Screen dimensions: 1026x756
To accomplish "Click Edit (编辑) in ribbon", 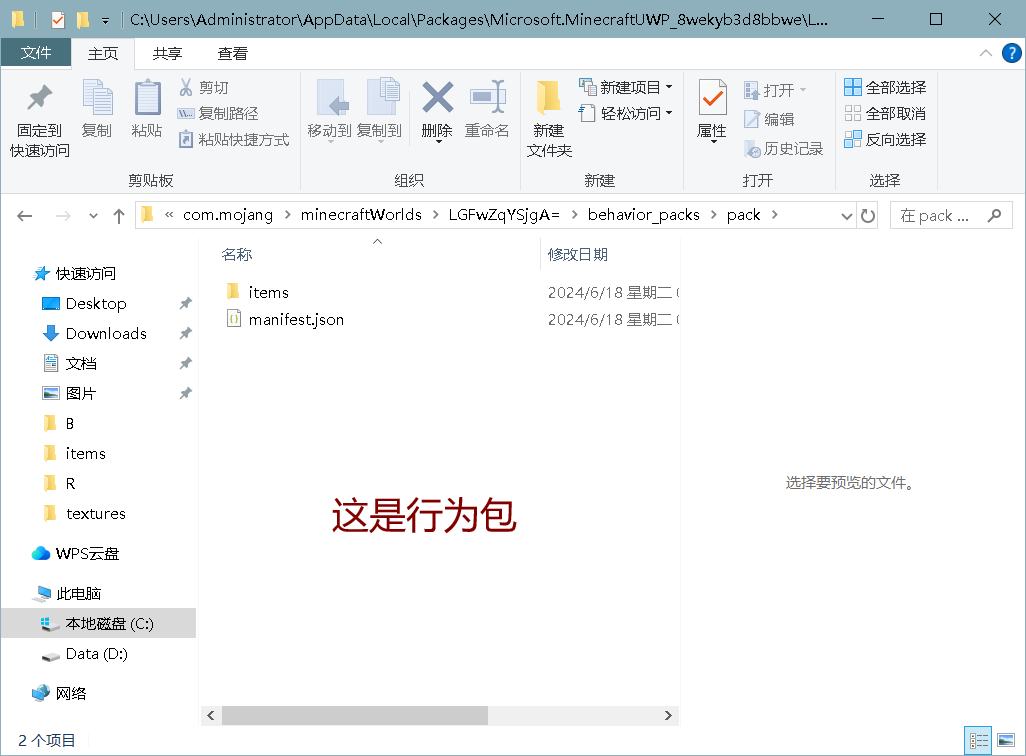I will pos(770,119).
